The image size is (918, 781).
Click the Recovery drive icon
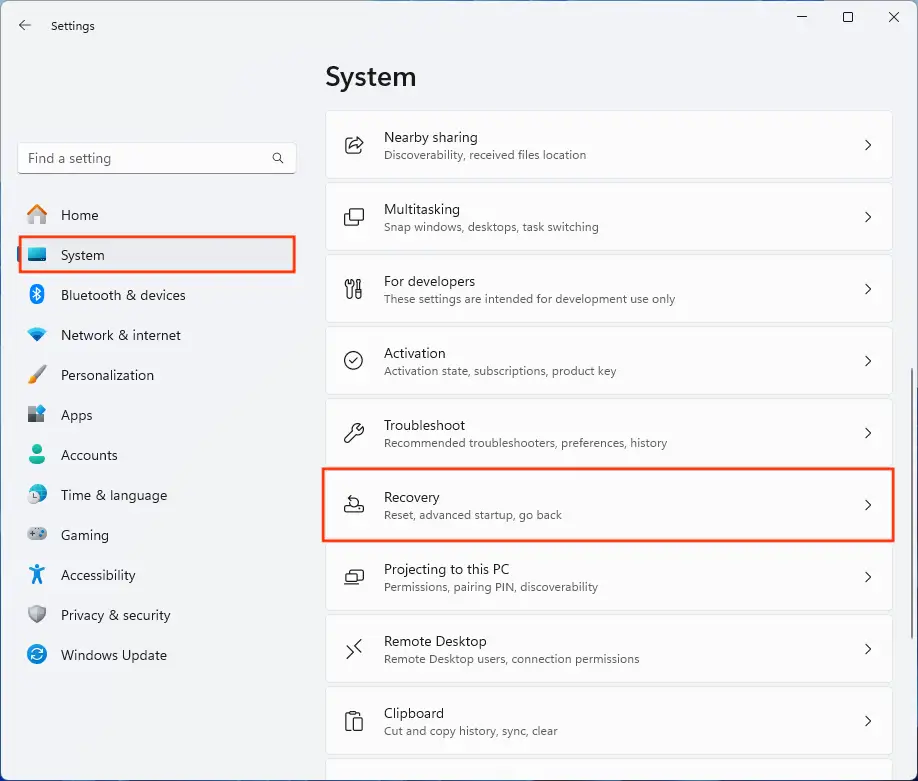354,505
